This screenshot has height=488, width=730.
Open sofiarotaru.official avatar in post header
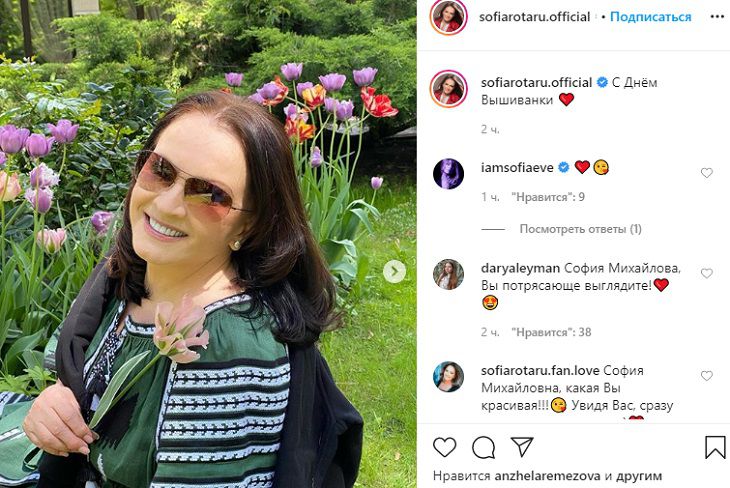[x=449, y=17]
